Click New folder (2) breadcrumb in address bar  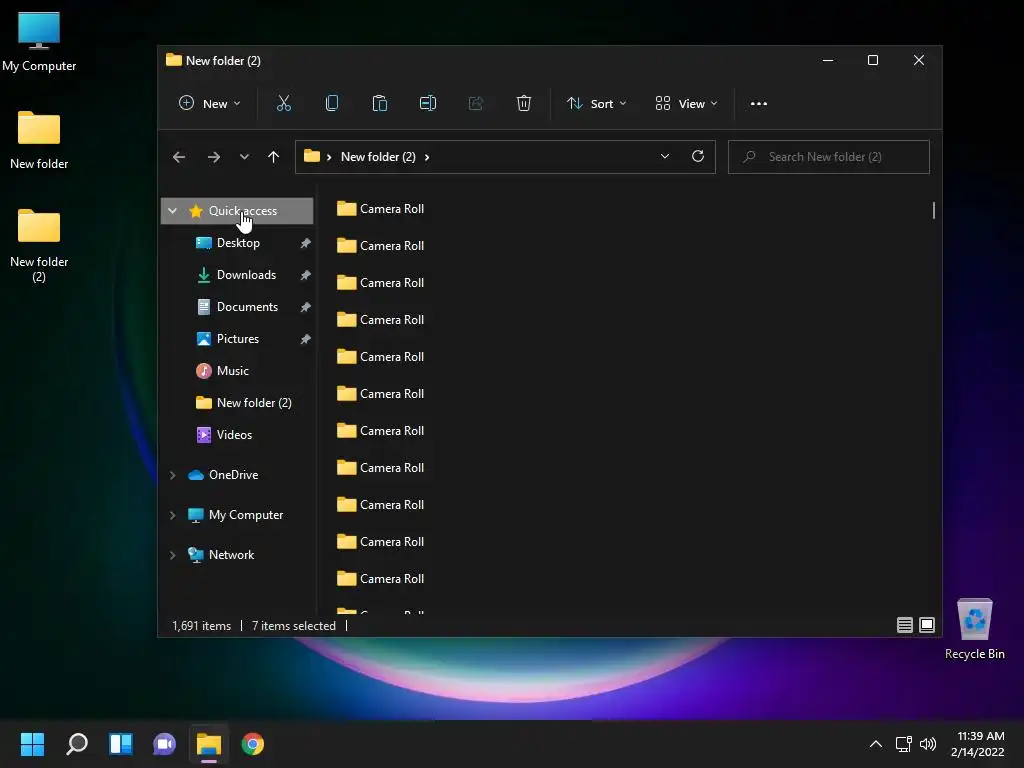(378, 157)
